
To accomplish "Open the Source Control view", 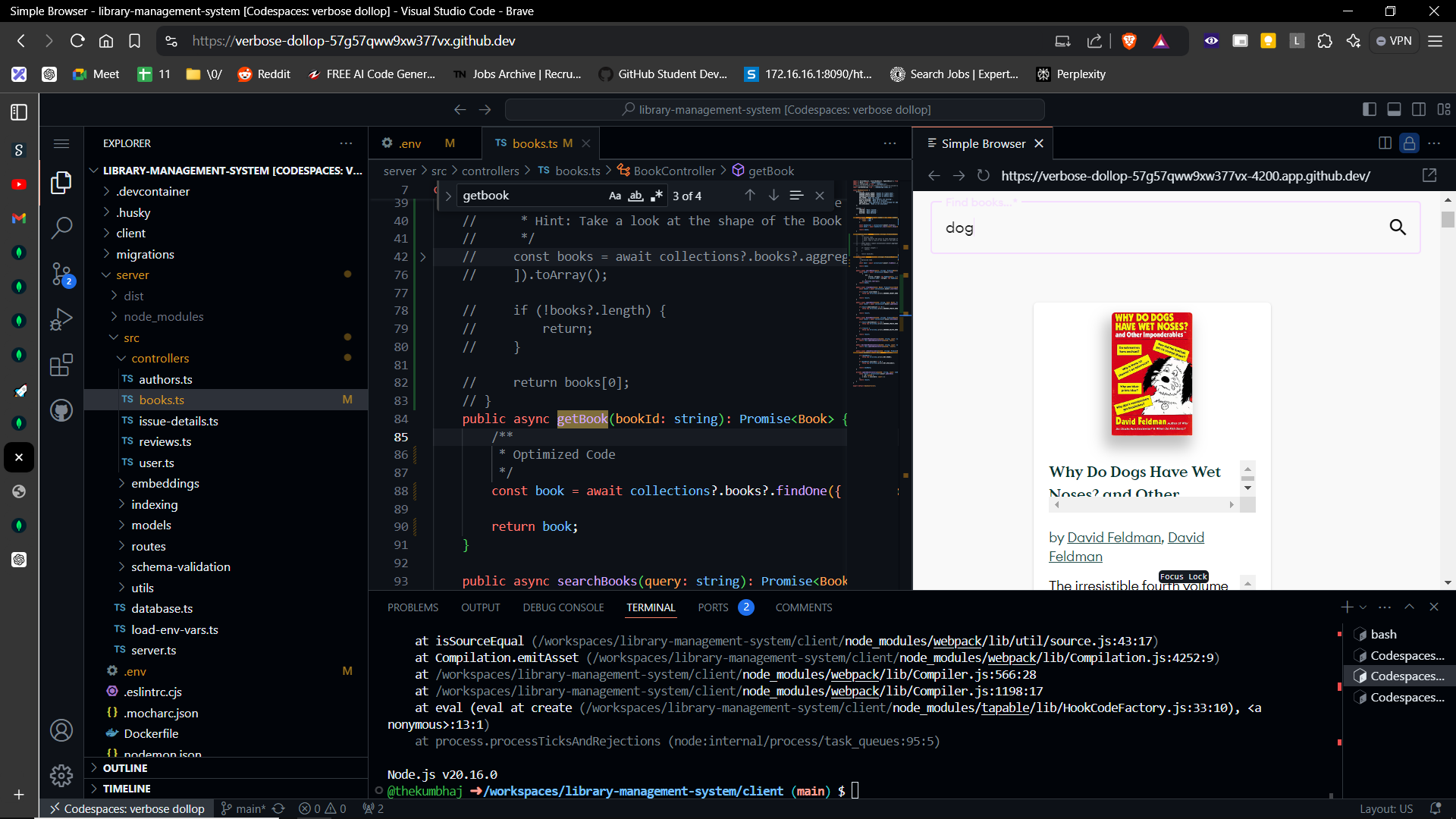I will 61,274.
